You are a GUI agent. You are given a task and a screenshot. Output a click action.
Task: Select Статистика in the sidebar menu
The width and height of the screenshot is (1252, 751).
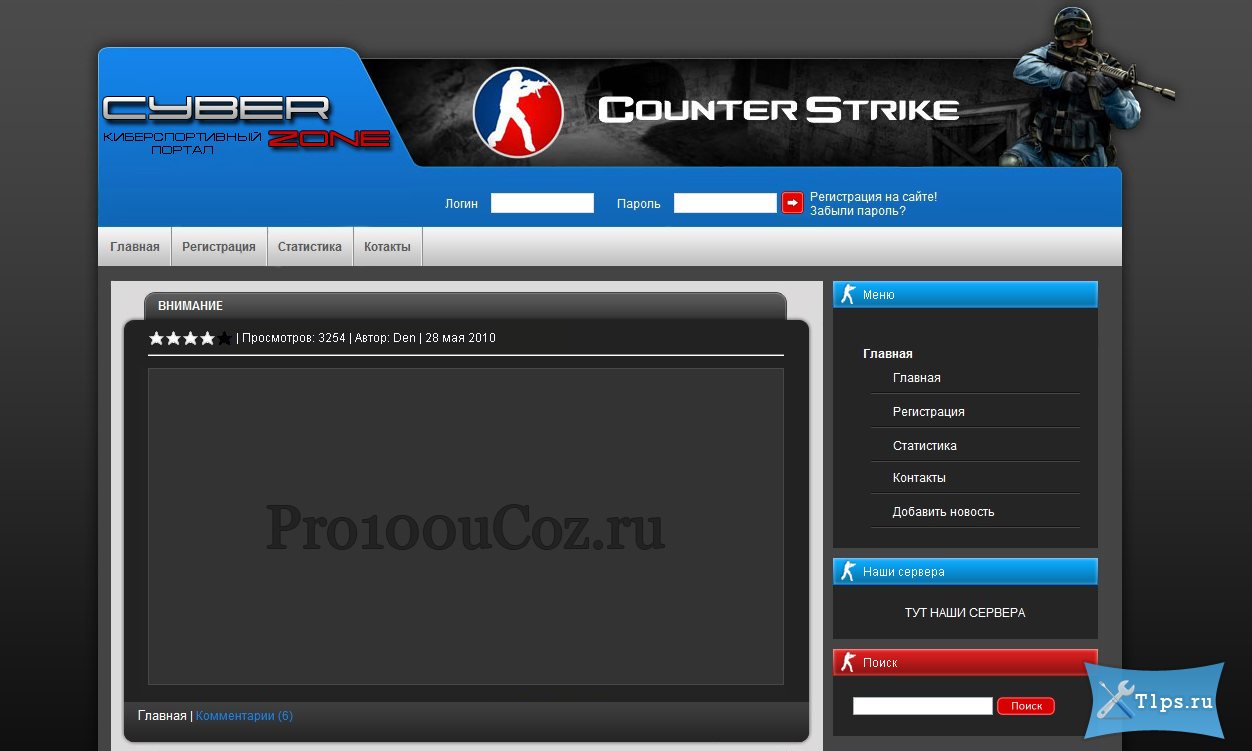point(925,446)
